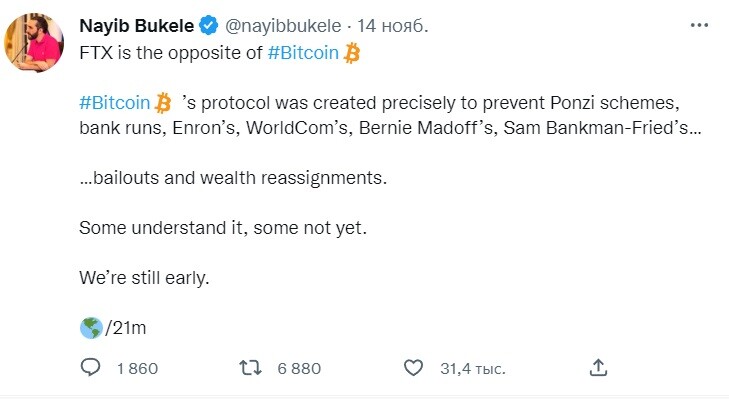This screenshot has height=399, width=729.
Task: Open Nayib Bukele's profile picture
Action: tap(34, 42)
